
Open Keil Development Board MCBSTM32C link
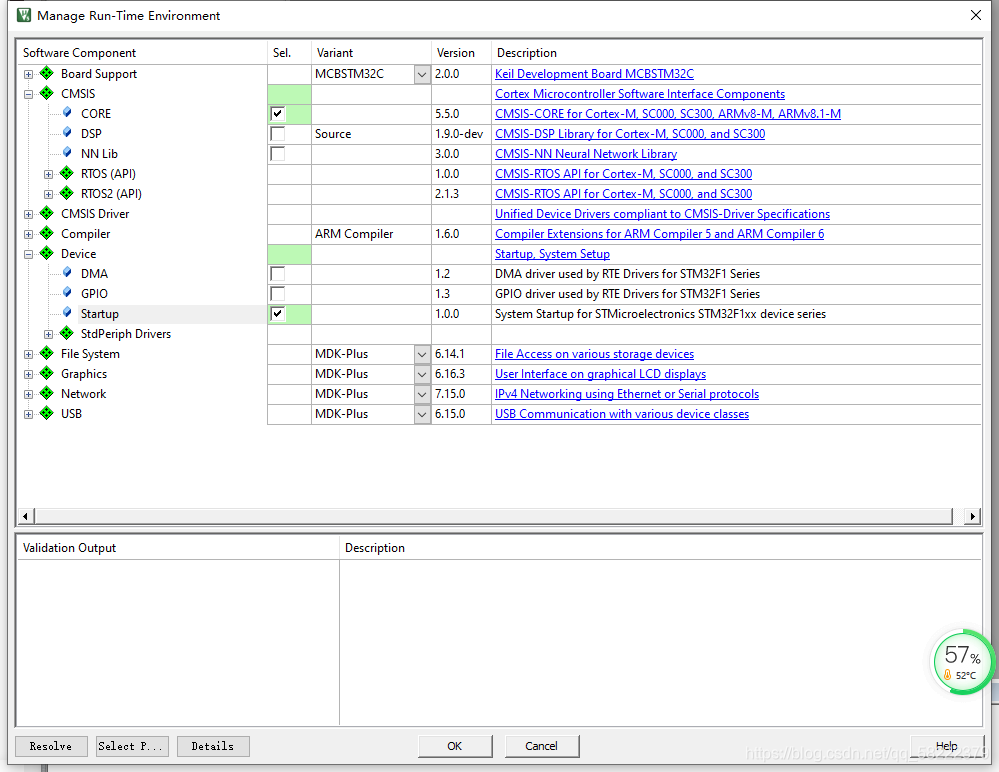[x=594, y=74]
